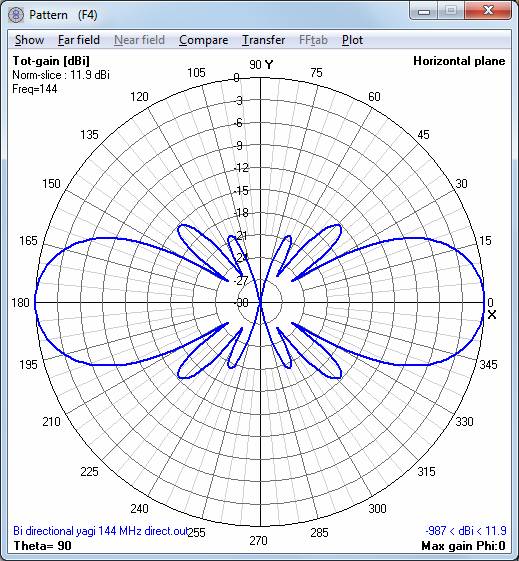
Task: Click the greyed FFtab menu
Action: (x=313, y=40)
